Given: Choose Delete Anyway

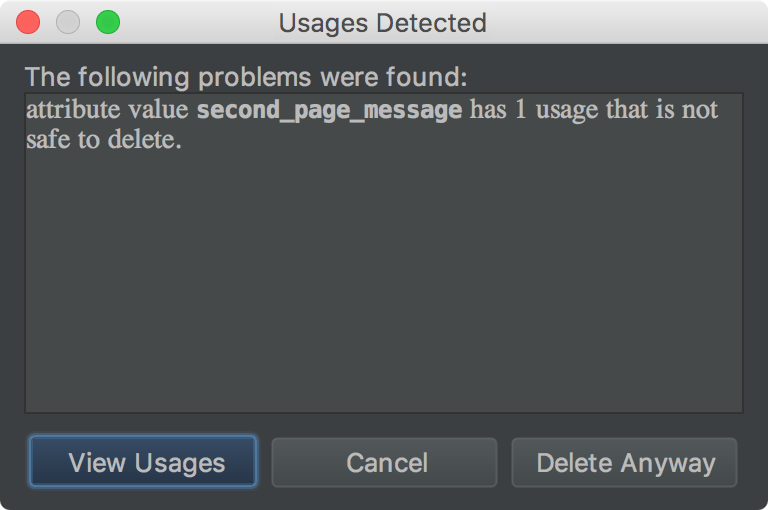Looking at the screenshot, I should [x=625, y=463].
